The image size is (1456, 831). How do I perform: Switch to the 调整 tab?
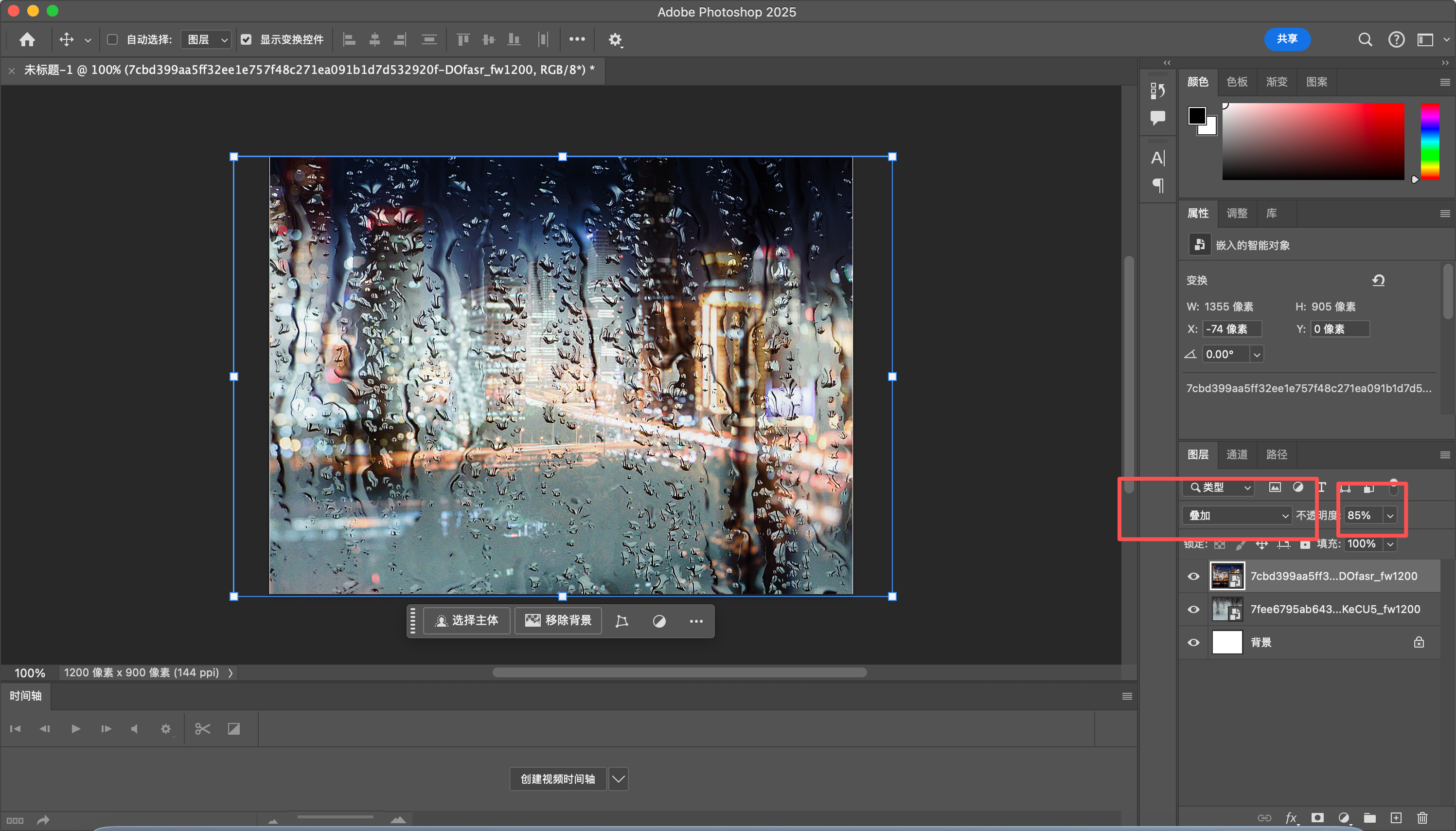tap(1236, 213)
